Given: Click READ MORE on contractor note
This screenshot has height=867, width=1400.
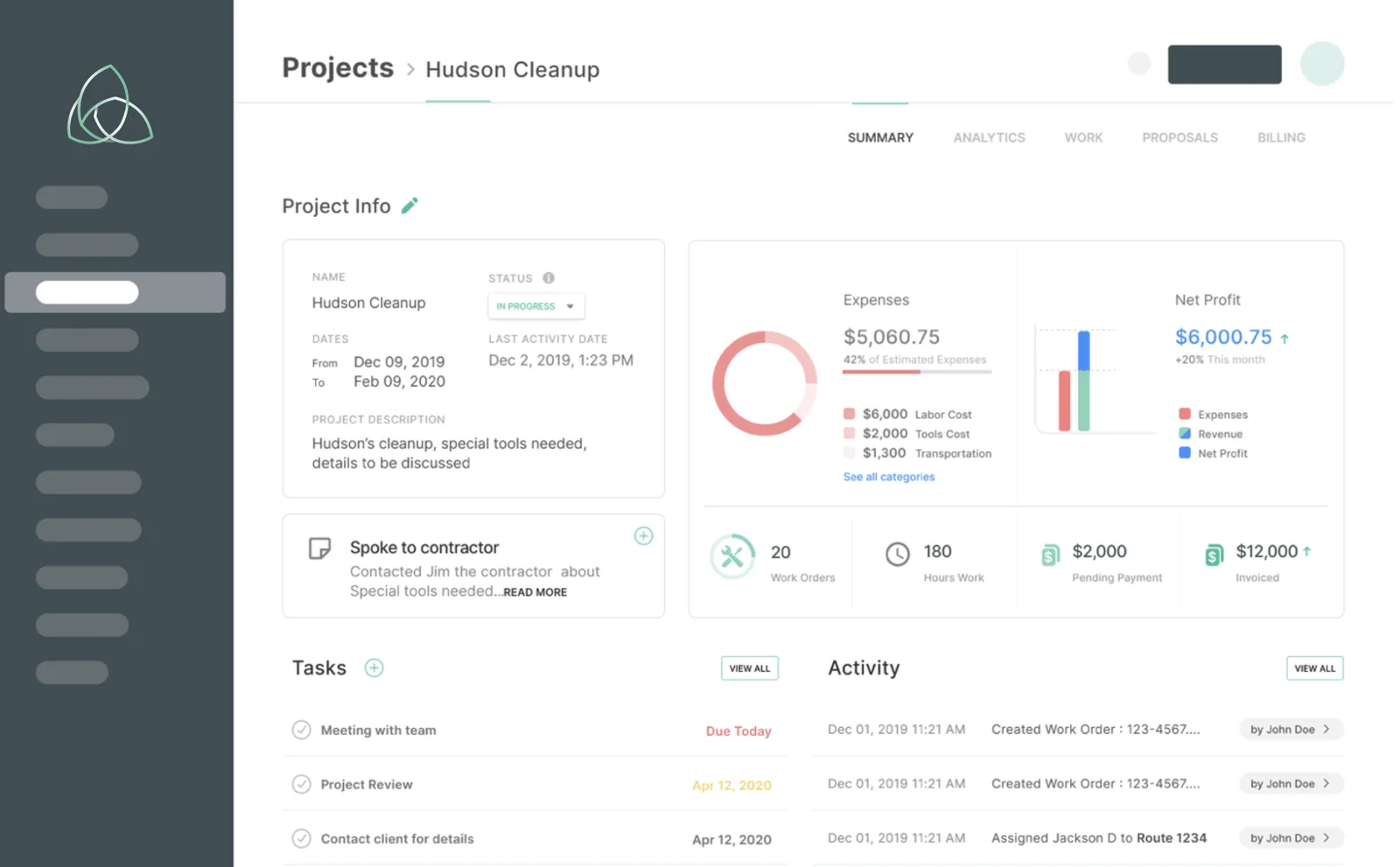Looking at the screenshot, I should click(x=535, y=592).
